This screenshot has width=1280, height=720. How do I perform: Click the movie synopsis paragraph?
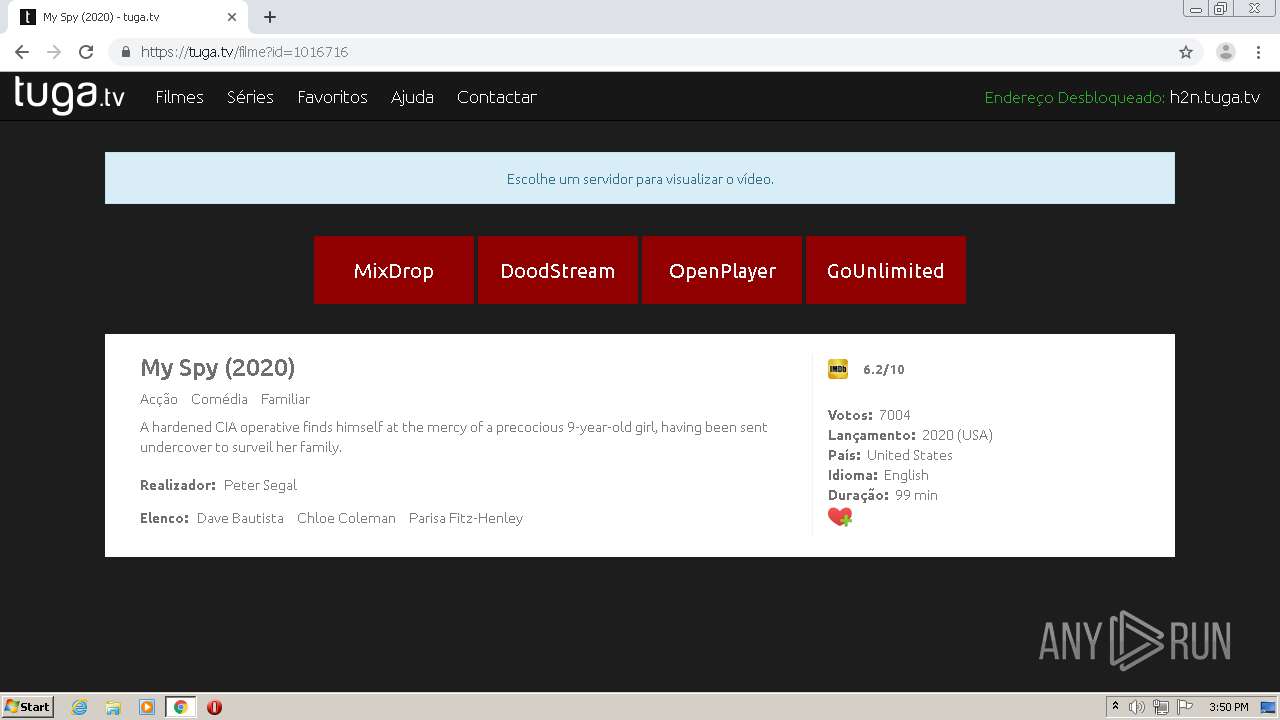[x=454, y=437]
